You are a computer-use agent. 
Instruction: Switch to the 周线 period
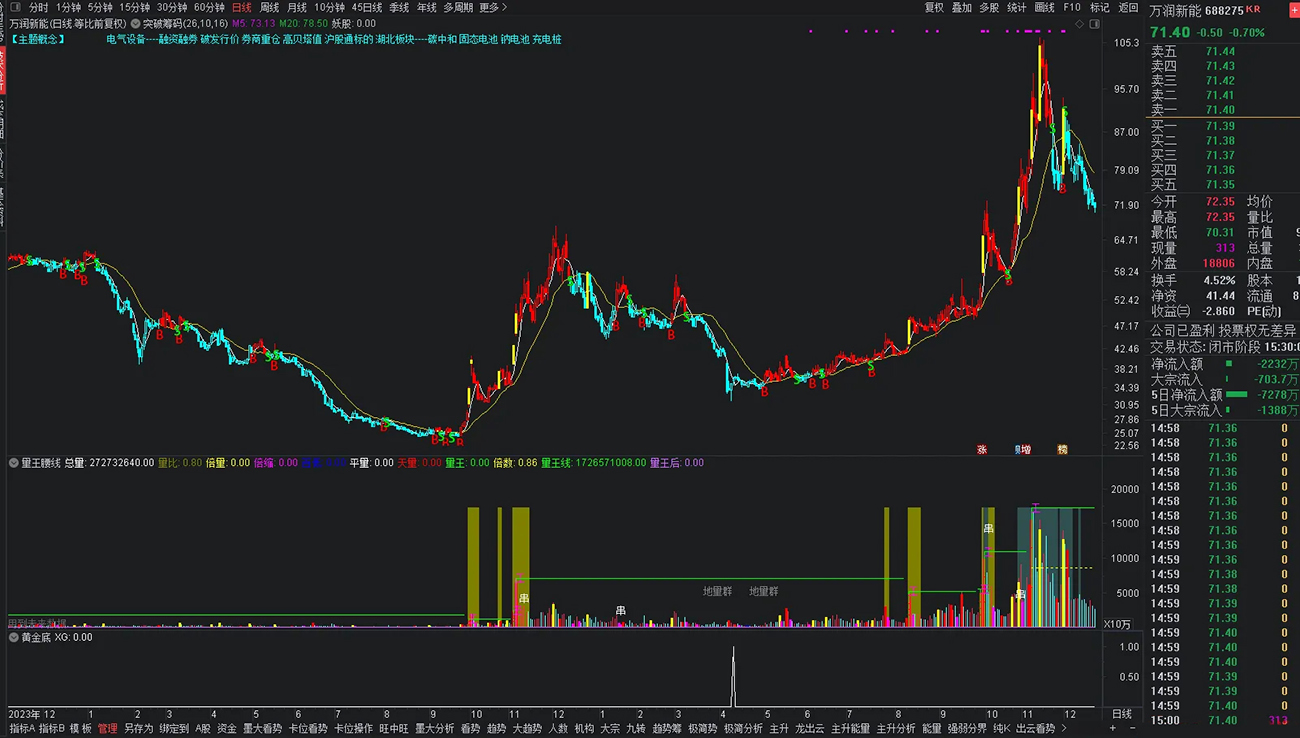tap(269, 7)
